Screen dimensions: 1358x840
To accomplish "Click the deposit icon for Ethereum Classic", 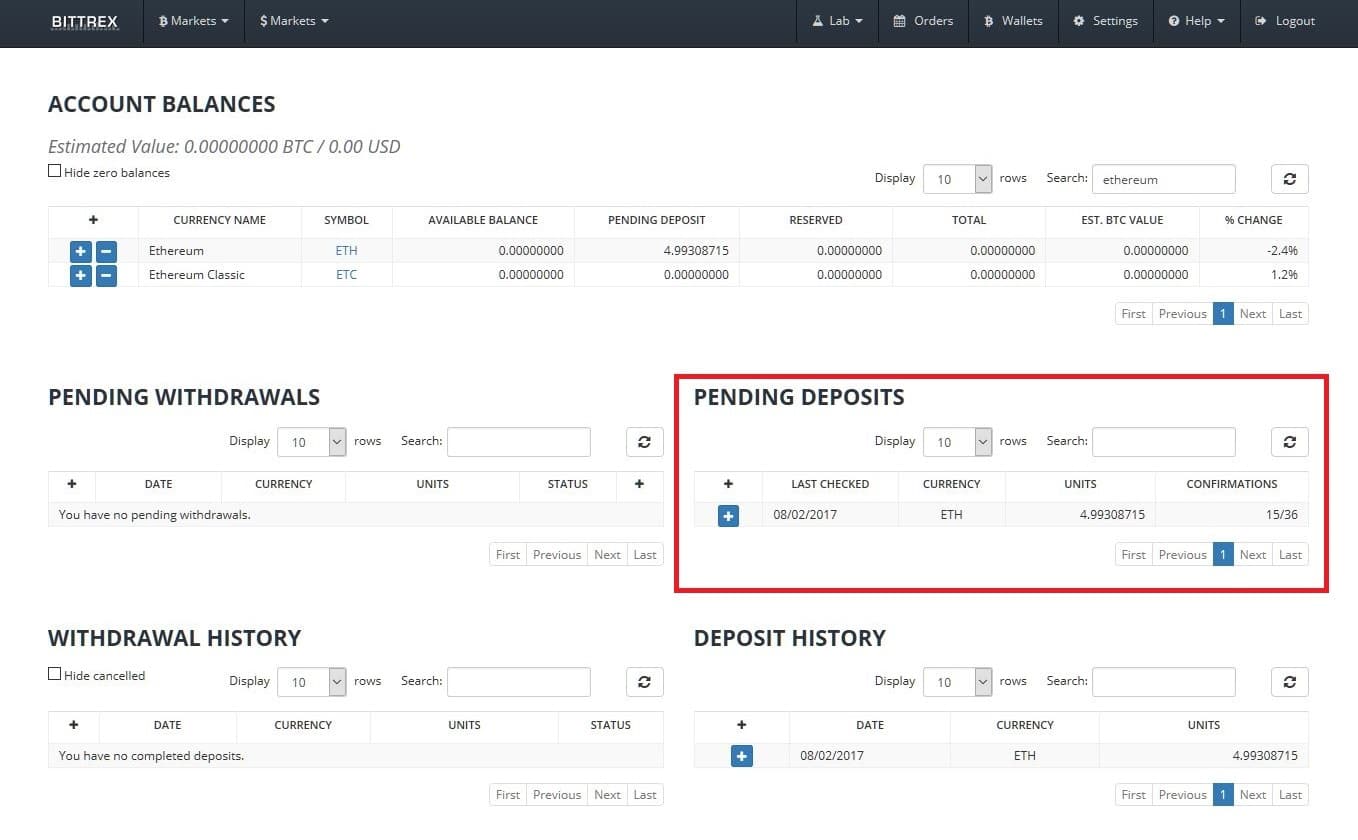I will pos(80,275).
